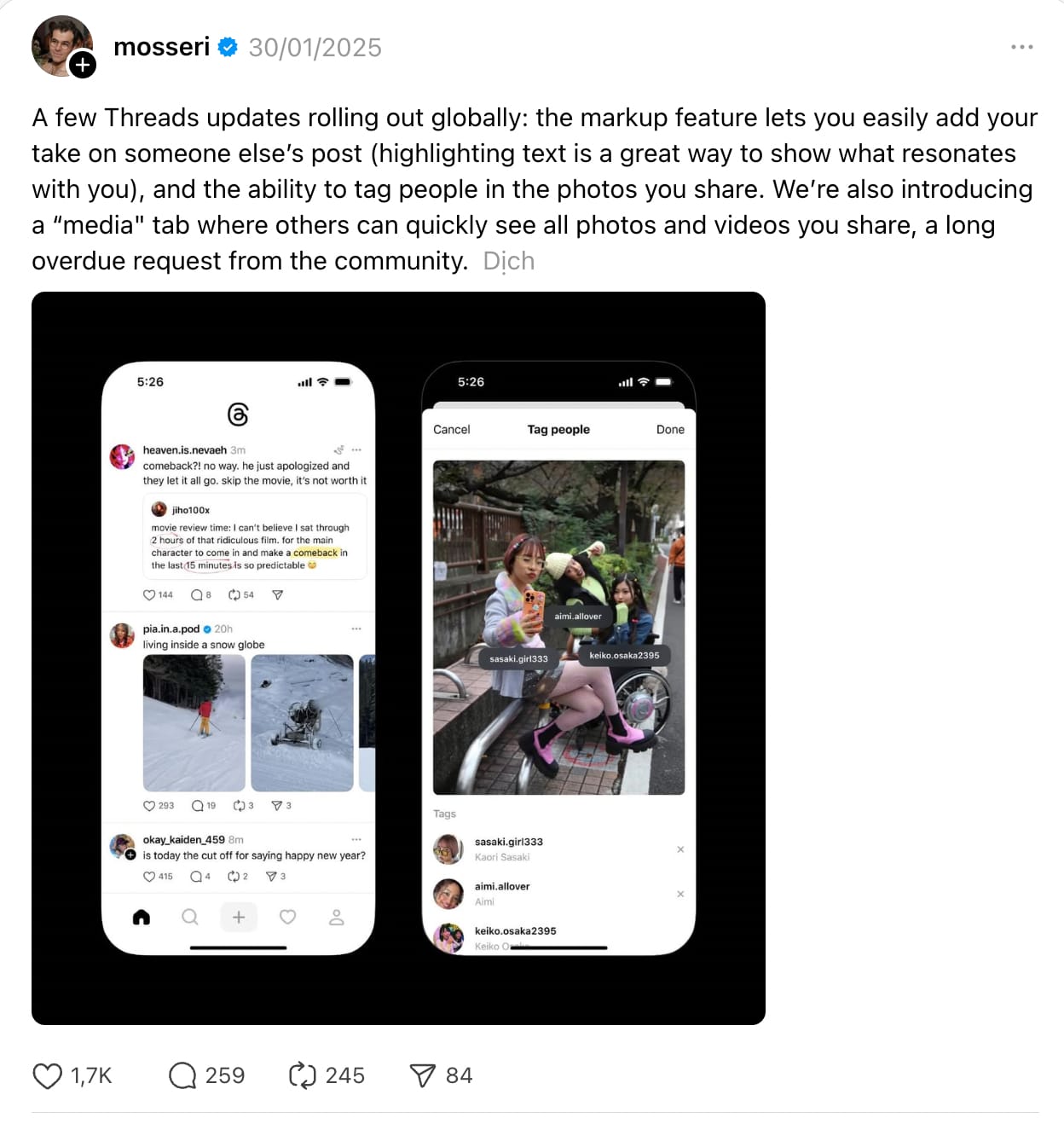The width and height of the screenshot is (1064, 1124).
Task: Click the Done button in the Tag people screen
Action: pos(670,430)
